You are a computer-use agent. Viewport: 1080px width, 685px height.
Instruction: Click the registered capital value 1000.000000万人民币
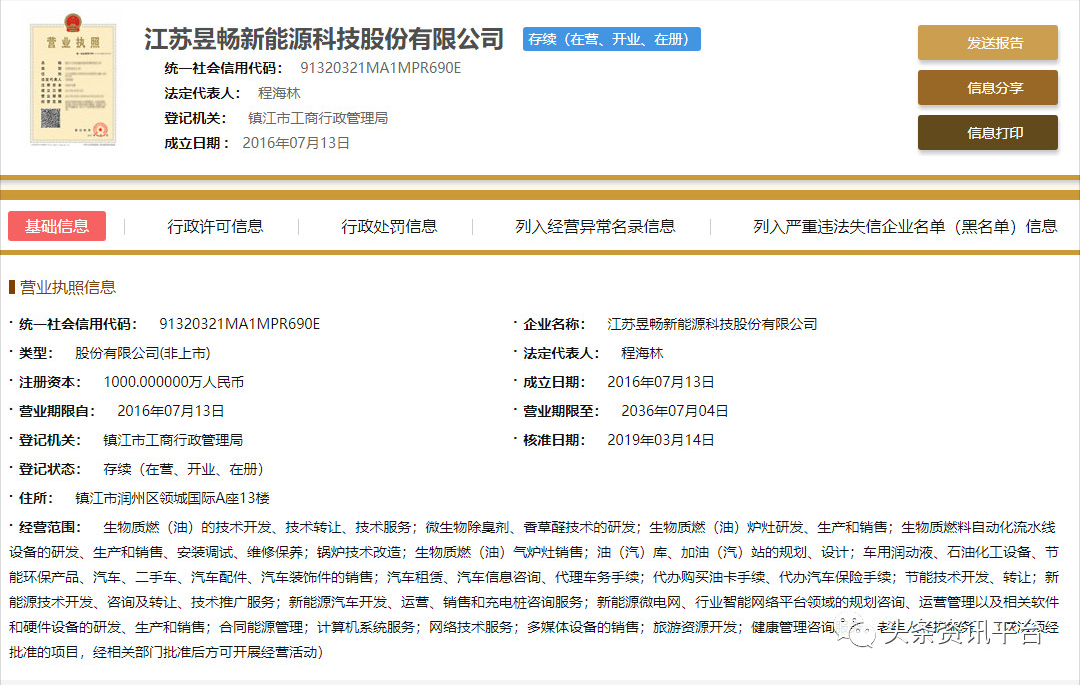coord(174,382)
